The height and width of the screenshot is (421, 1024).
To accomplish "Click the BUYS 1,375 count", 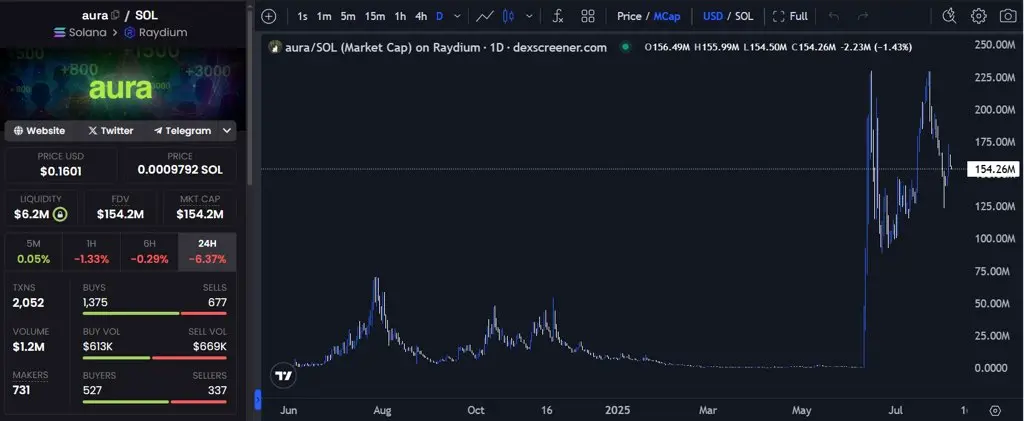I will coord(95,303).
